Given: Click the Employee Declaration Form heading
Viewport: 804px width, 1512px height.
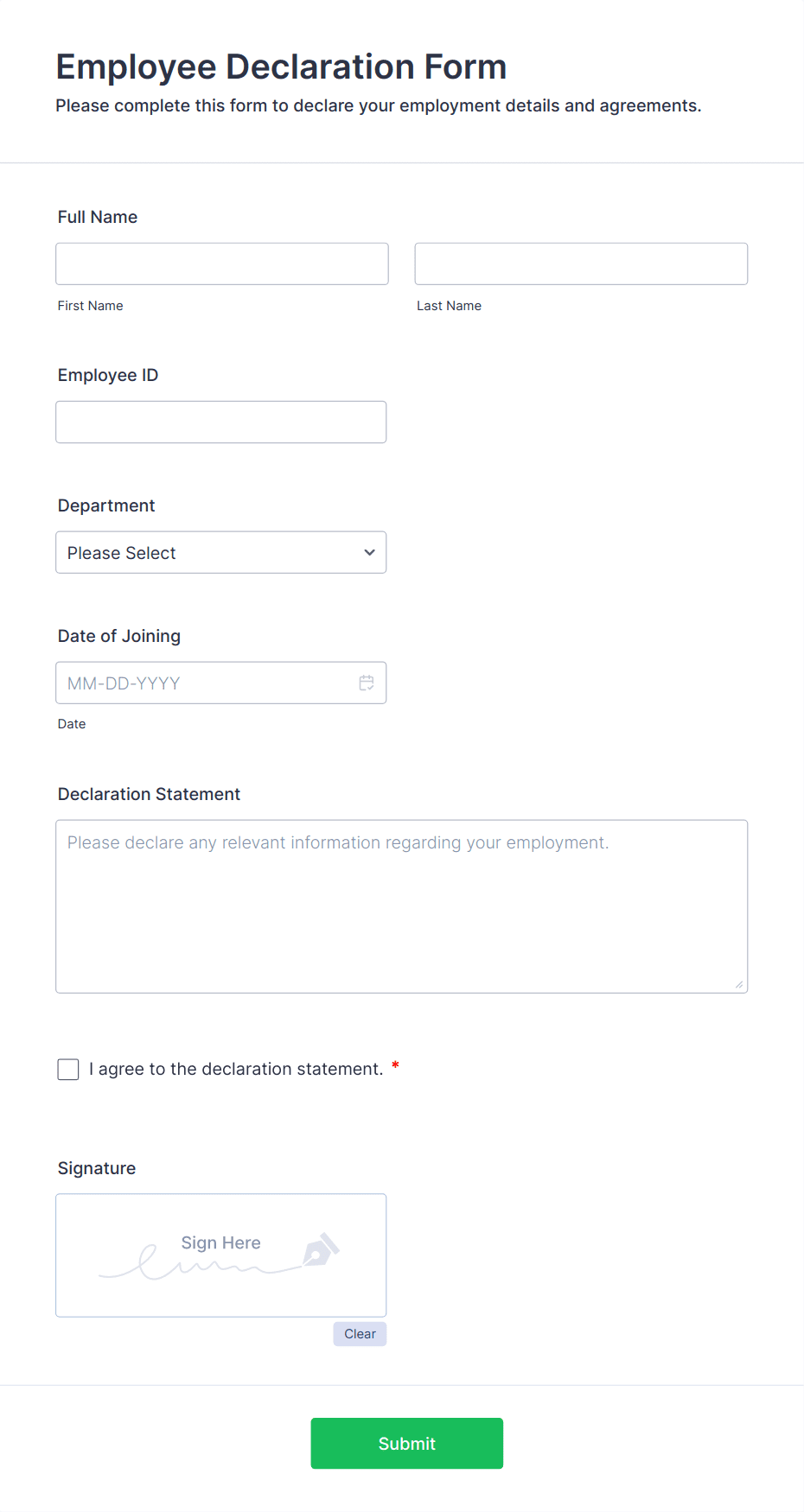Looking at the screenshot, I should 281,67.
